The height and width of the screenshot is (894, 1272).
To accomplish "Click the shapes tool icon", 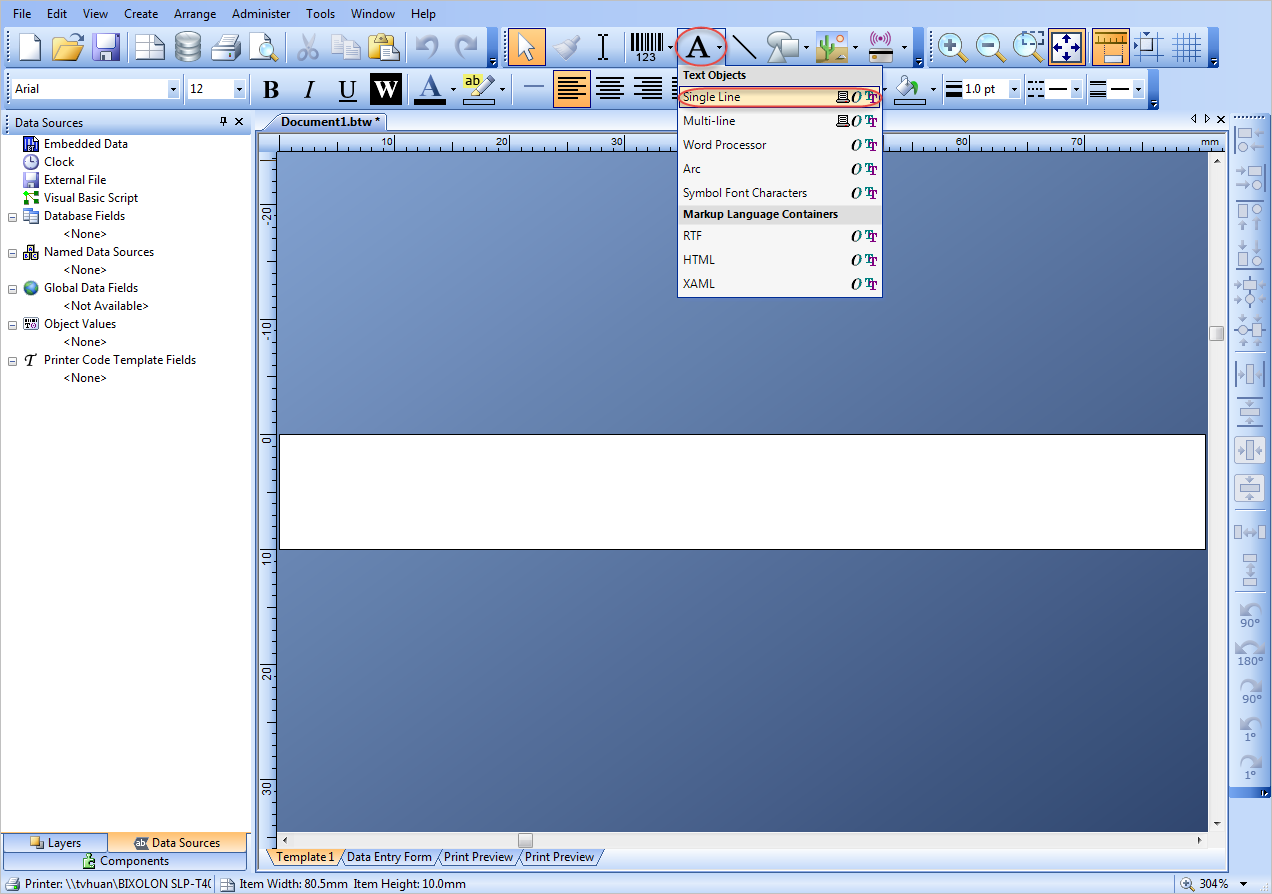I will tap(783, 47).
